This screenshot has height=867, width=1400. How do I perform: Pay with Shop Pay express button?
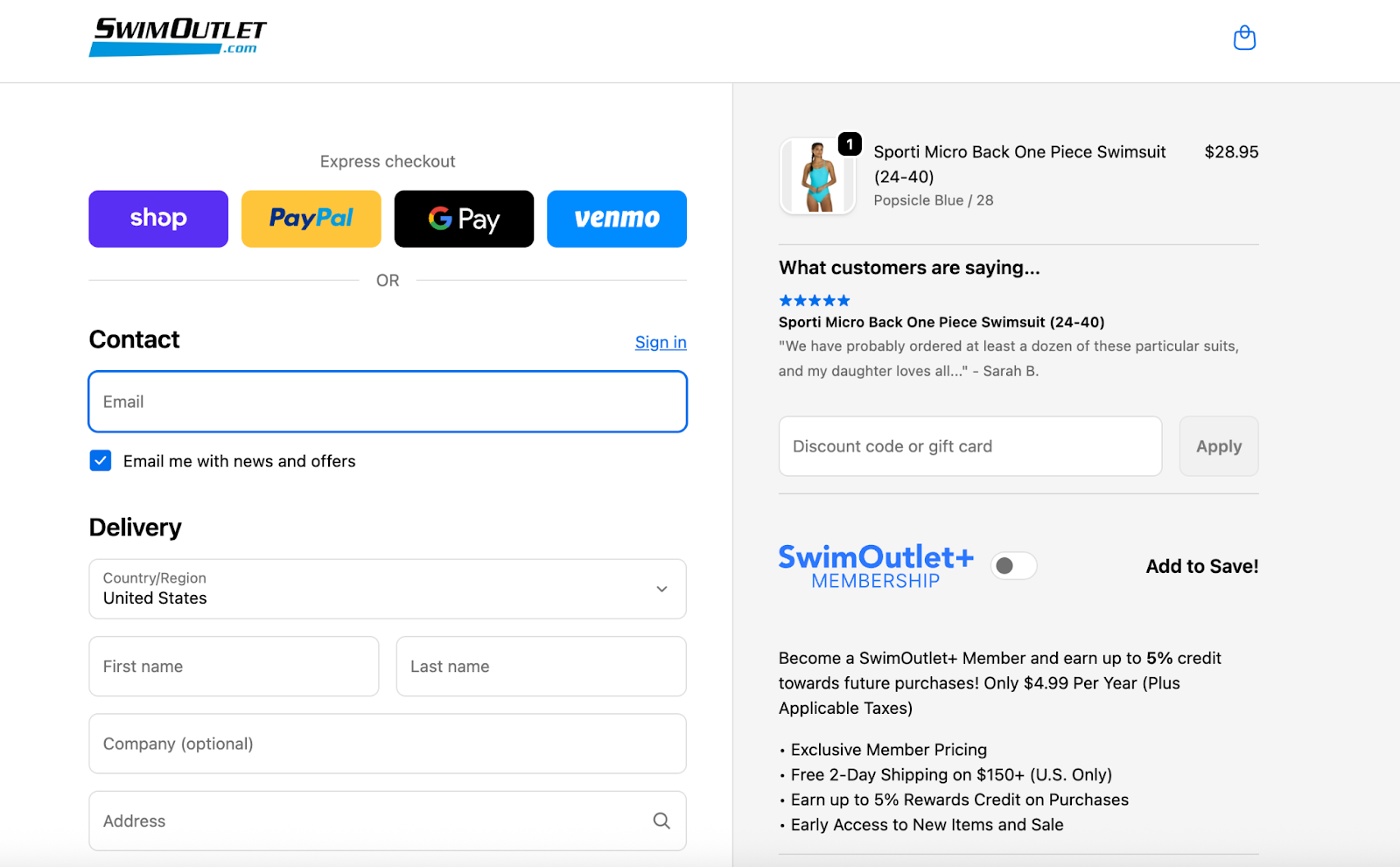[158, 219]
